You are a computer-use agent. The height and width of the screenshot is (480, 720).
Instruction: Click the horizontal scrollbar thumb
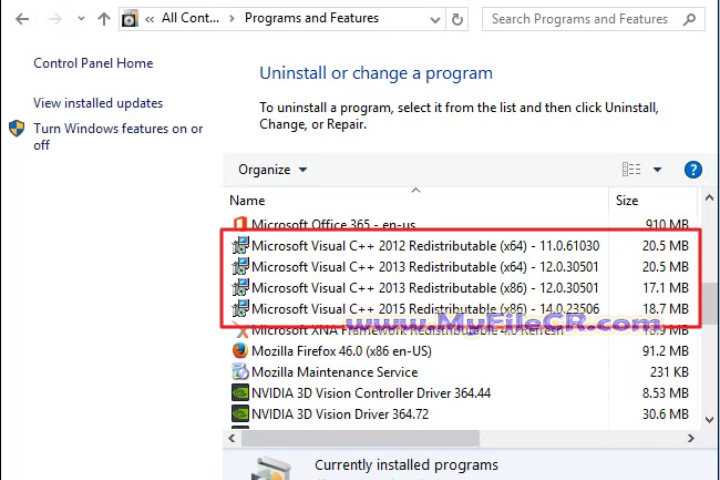[360, 438]
